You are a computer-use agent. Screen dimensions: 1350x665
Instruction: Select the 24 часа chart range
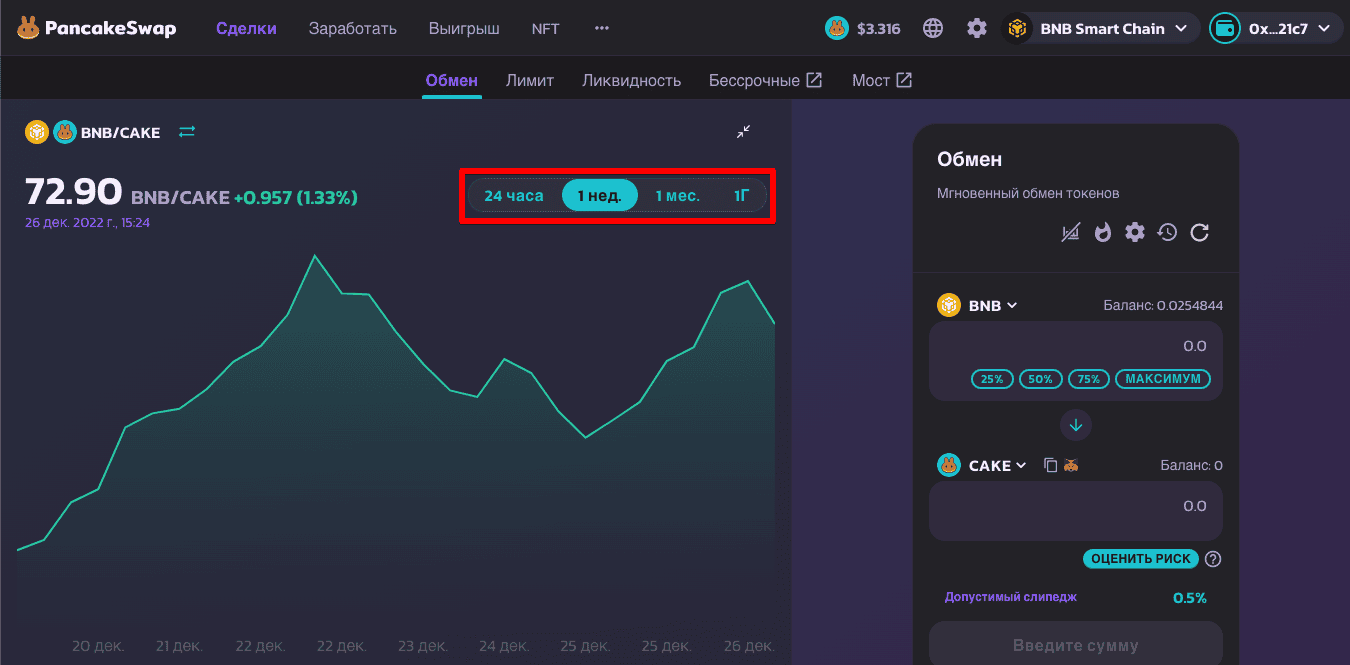coord(514,195)
